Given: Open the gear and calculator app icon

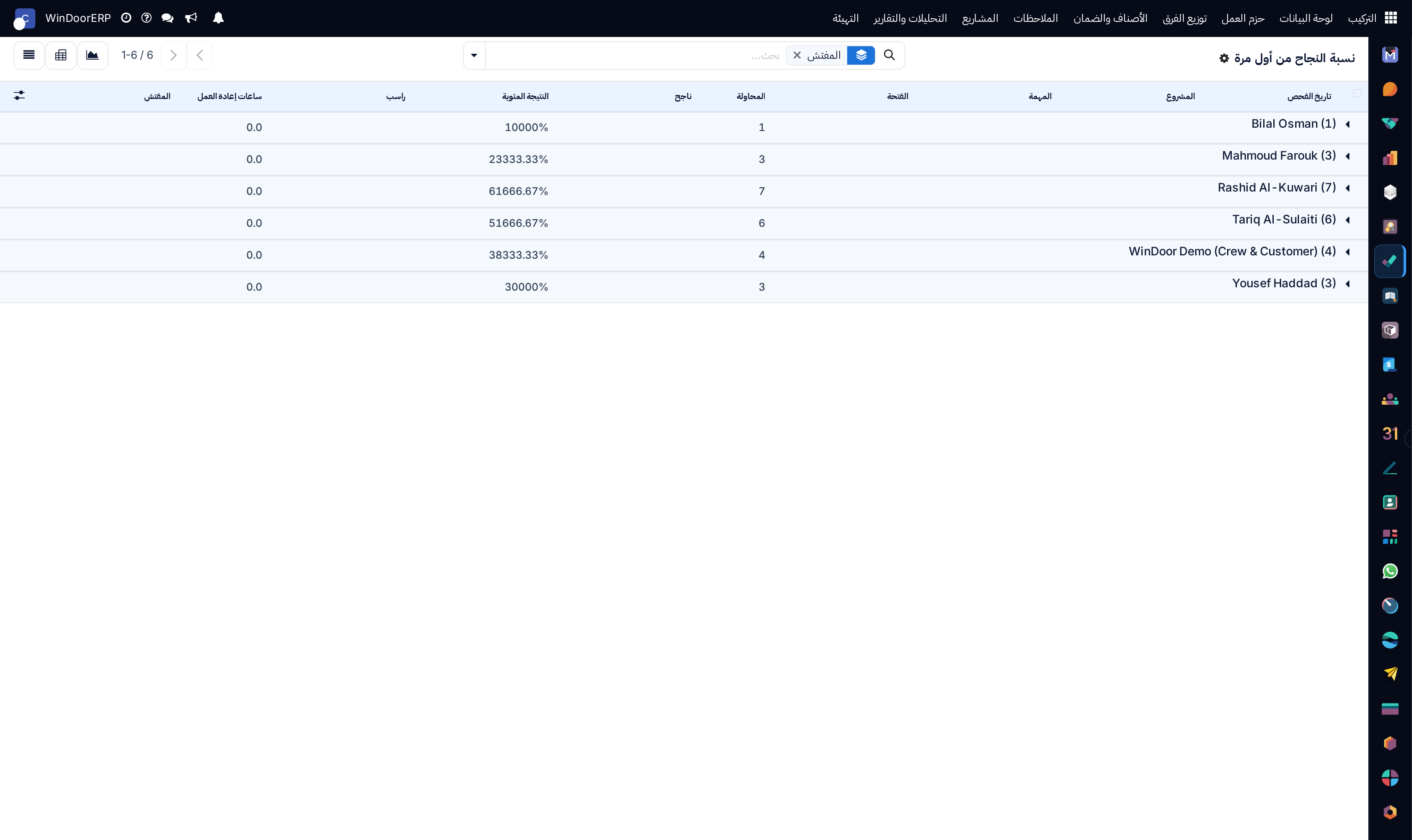Looking at the screenshot, I should point(1390,227).
